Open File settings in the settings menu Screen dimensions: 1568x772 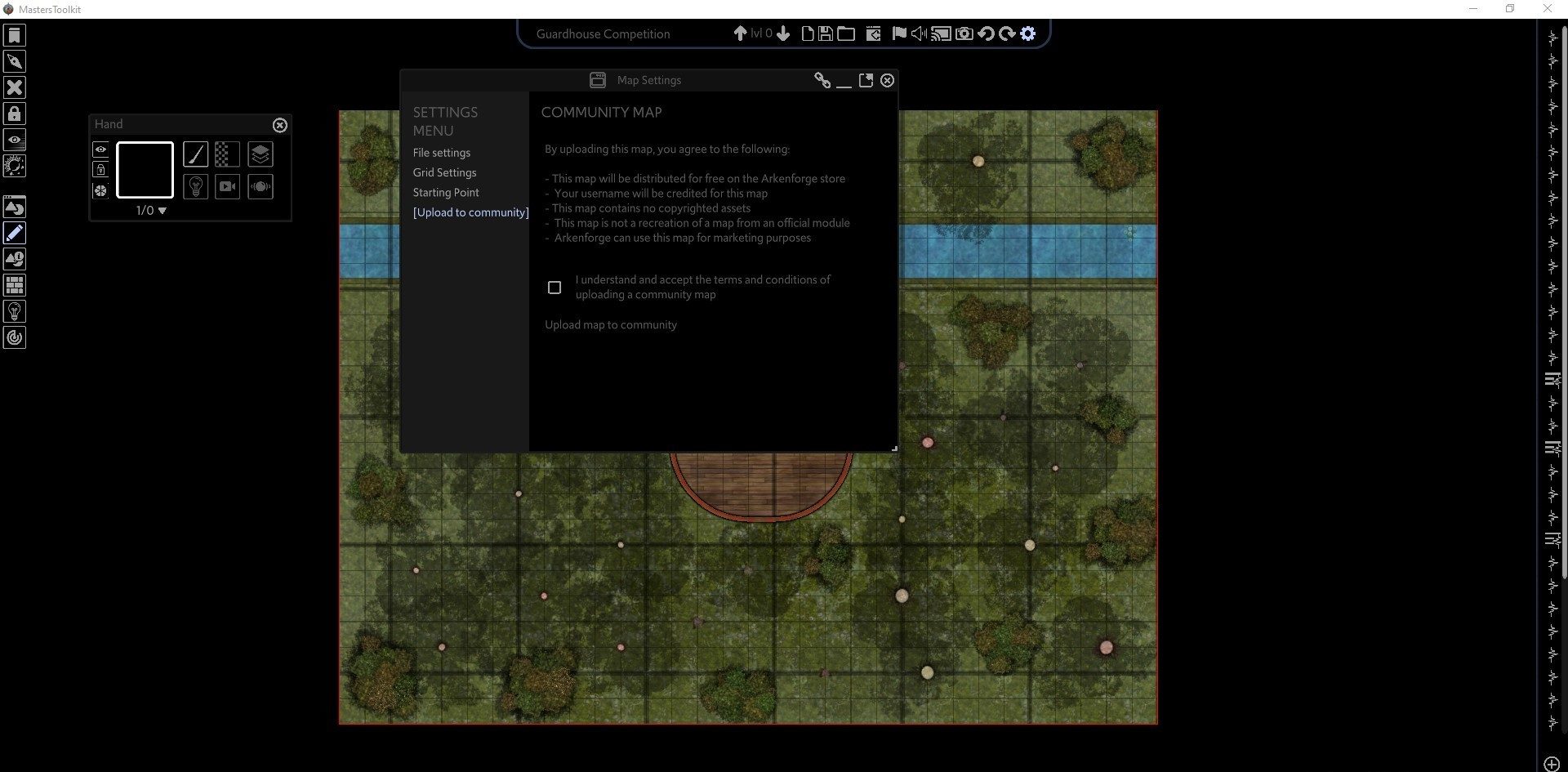pos(441,153)
